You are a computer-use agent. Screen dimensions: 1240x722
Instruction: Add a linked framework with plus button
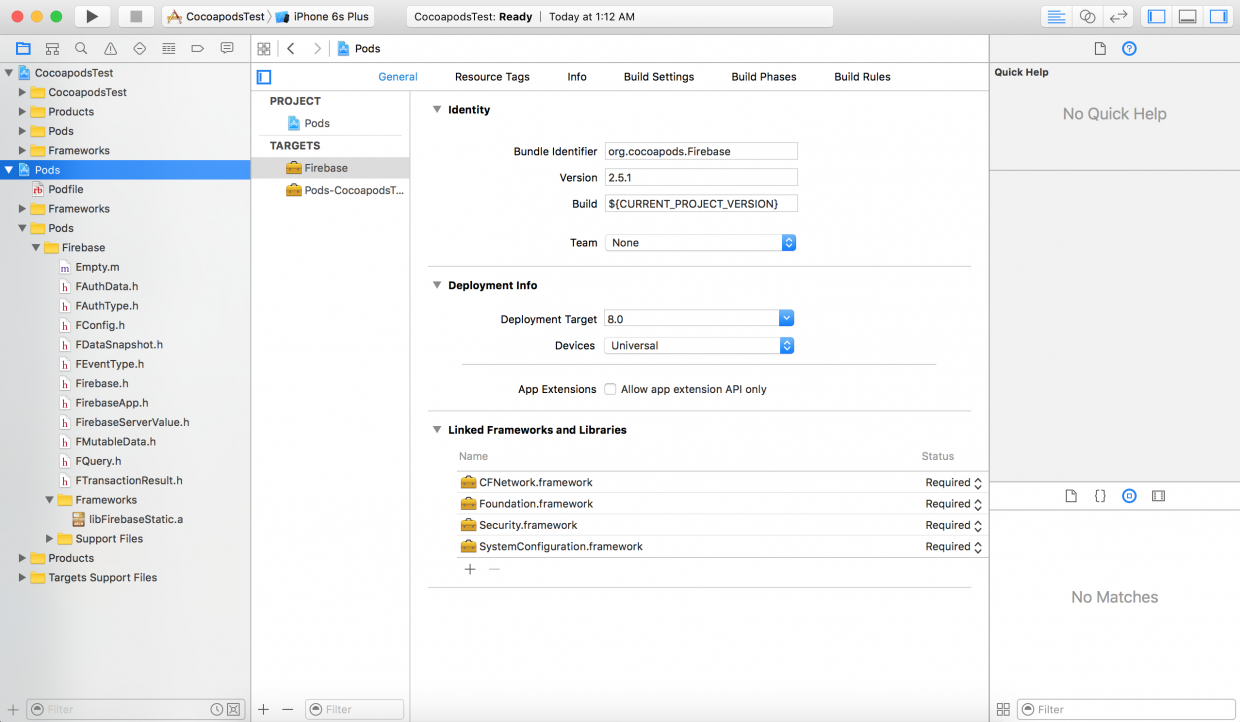tap(470, 569)
